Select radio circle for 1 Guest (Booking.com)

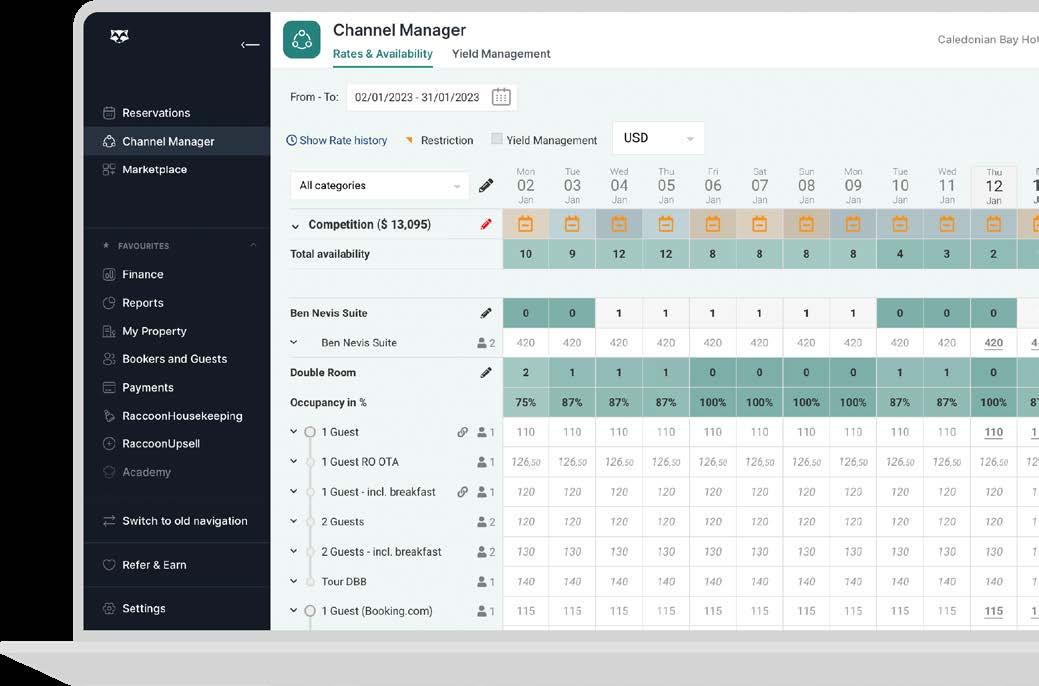click(x=309, y=611)
